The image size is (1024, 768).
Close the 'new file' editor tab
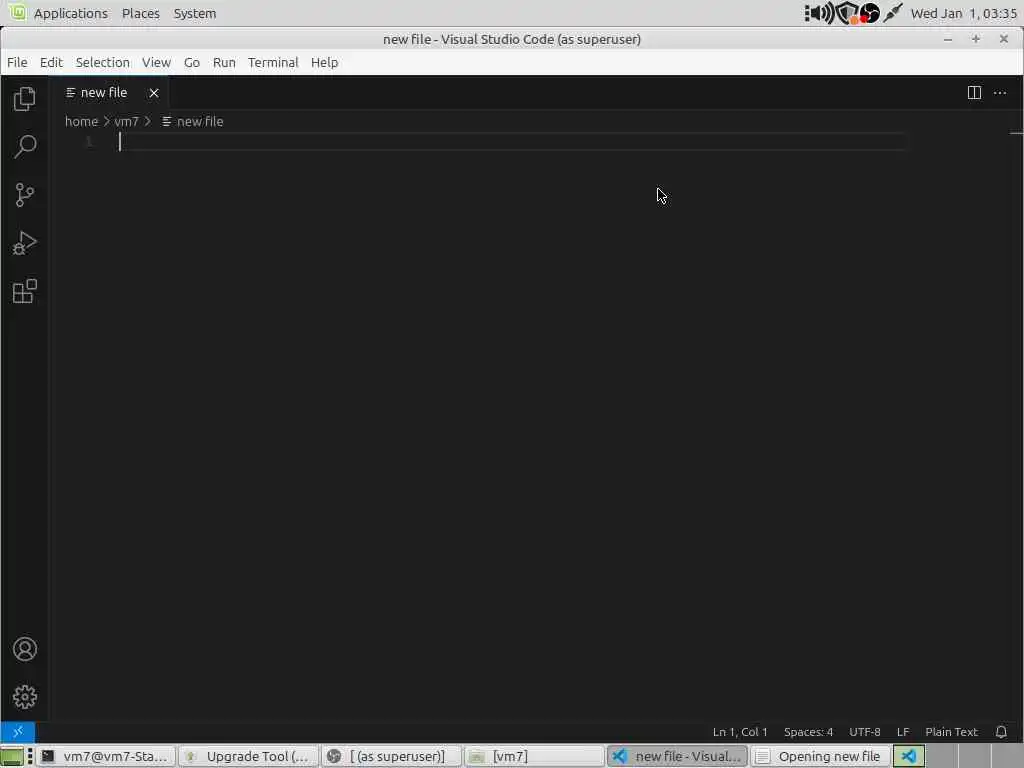(153, 93)
